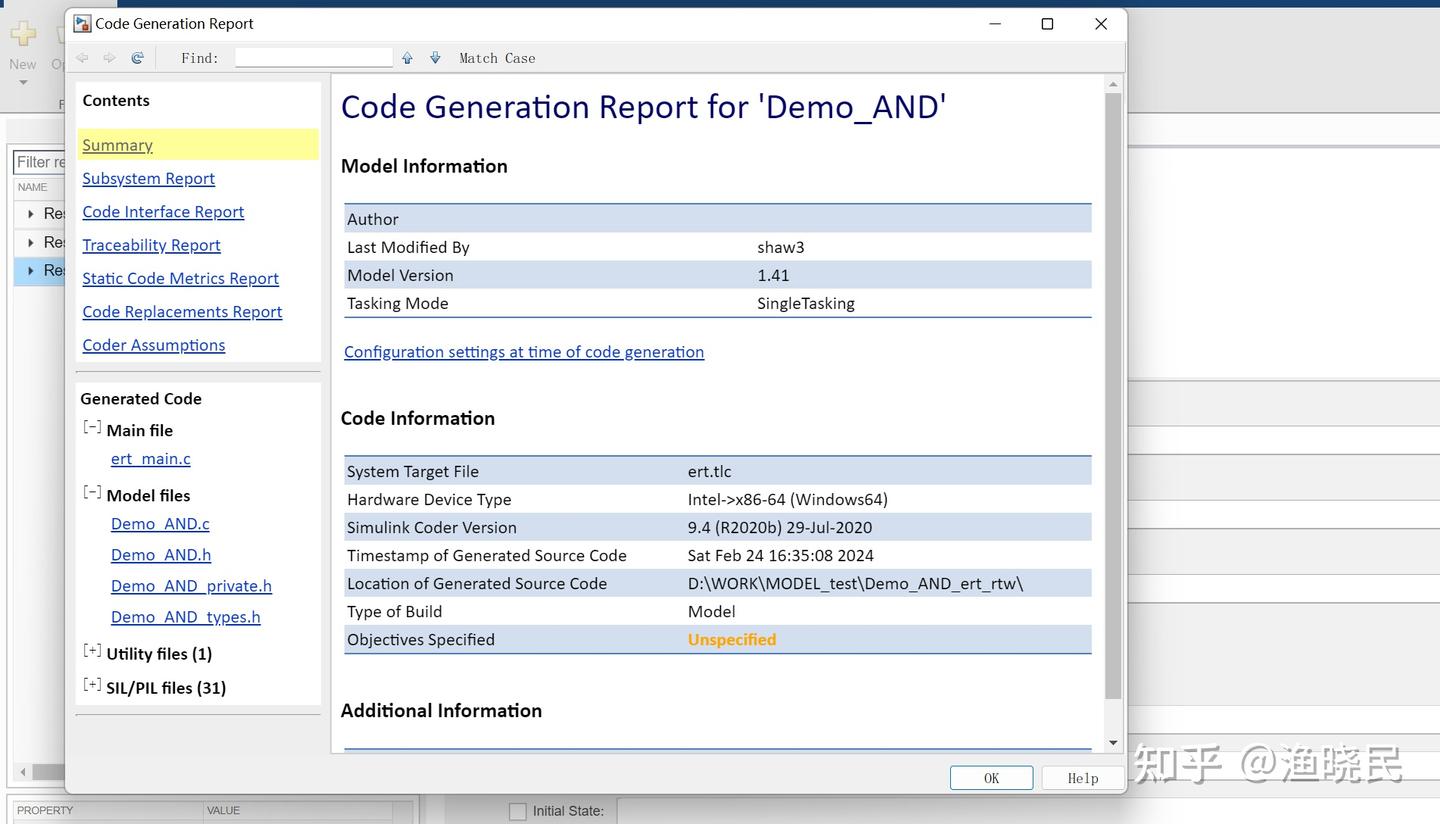Image resolution: width=1440 pixels, height=824 pixels.
Task: Open the dropdown arrow under New
Action: (23, 82)
